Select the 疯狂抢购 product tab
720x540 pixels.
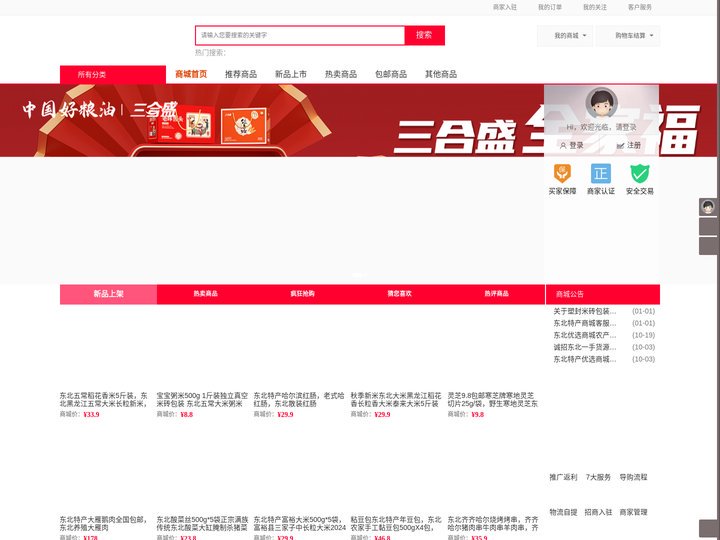(303, 294)
